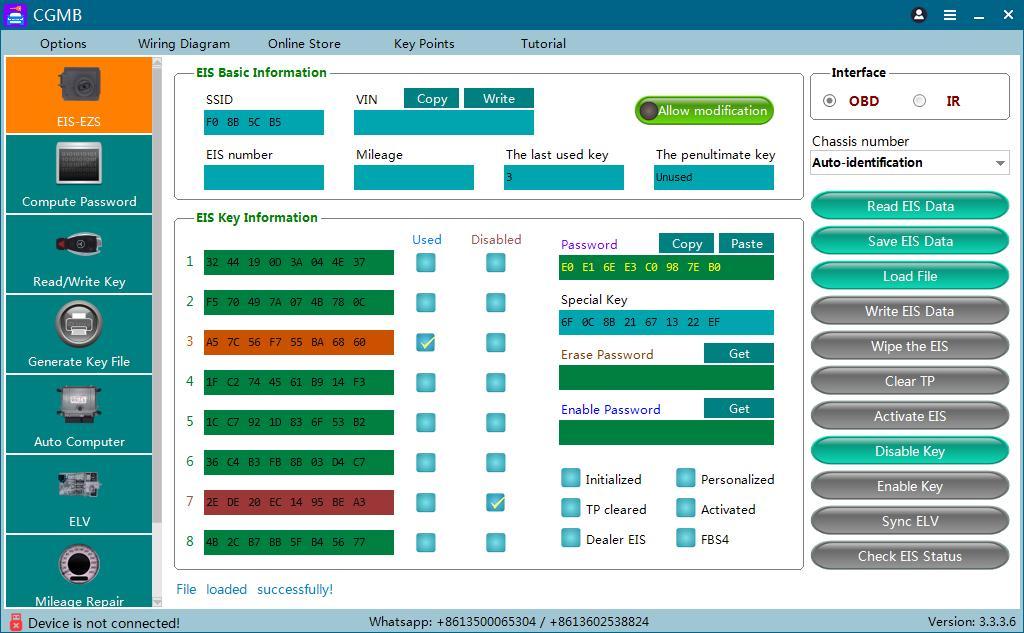Screen dimensions: 1024x633
Task: Open the Key Points menu
Action: pyautogui.click(x=424, y=44)
